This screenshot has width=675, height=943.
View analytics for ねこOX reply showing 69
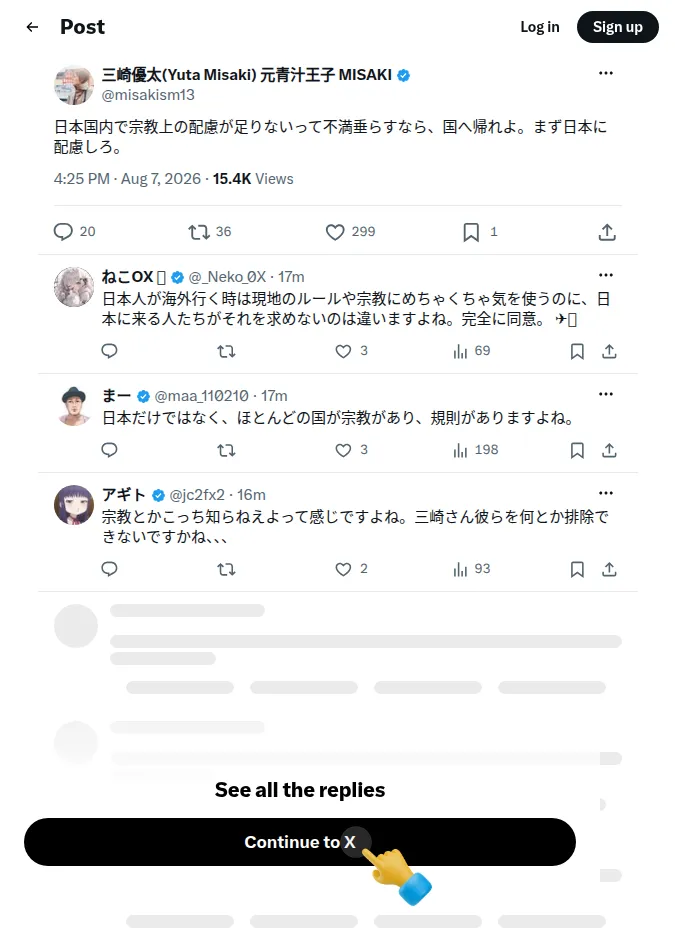[x=460, y=351]
